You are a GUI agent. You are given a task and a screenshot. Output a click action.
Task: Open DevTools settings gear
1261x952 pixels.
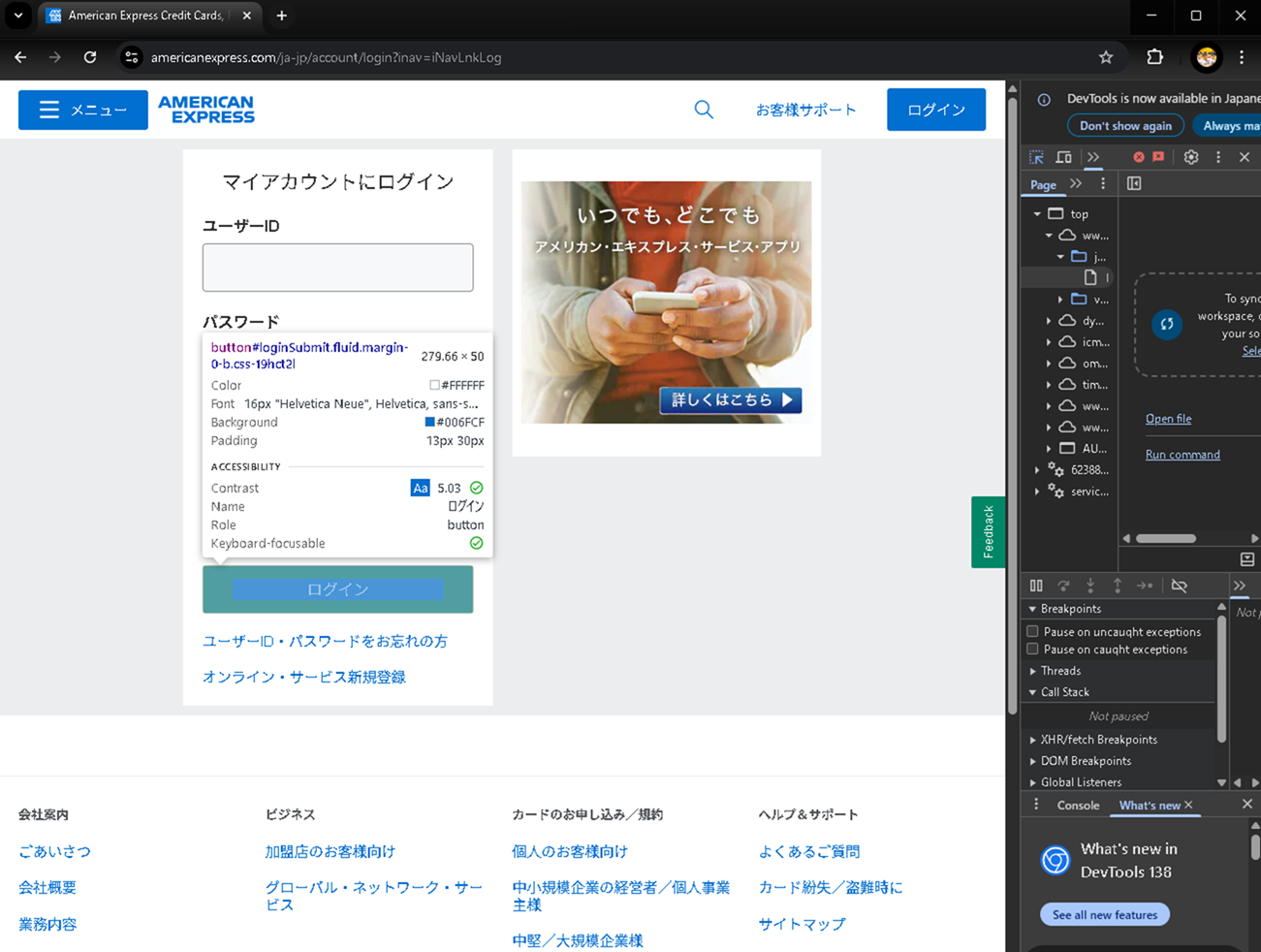(1191, 157)
